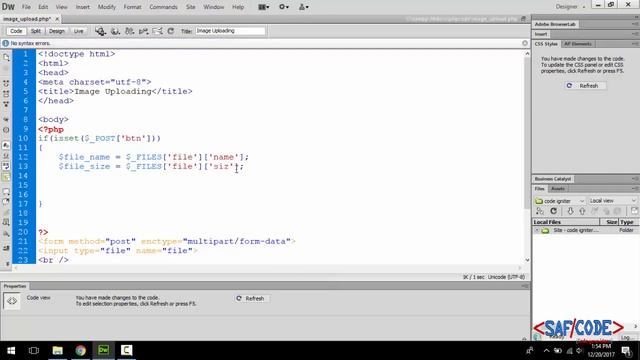Open the Site menu

tap(191, 7)
